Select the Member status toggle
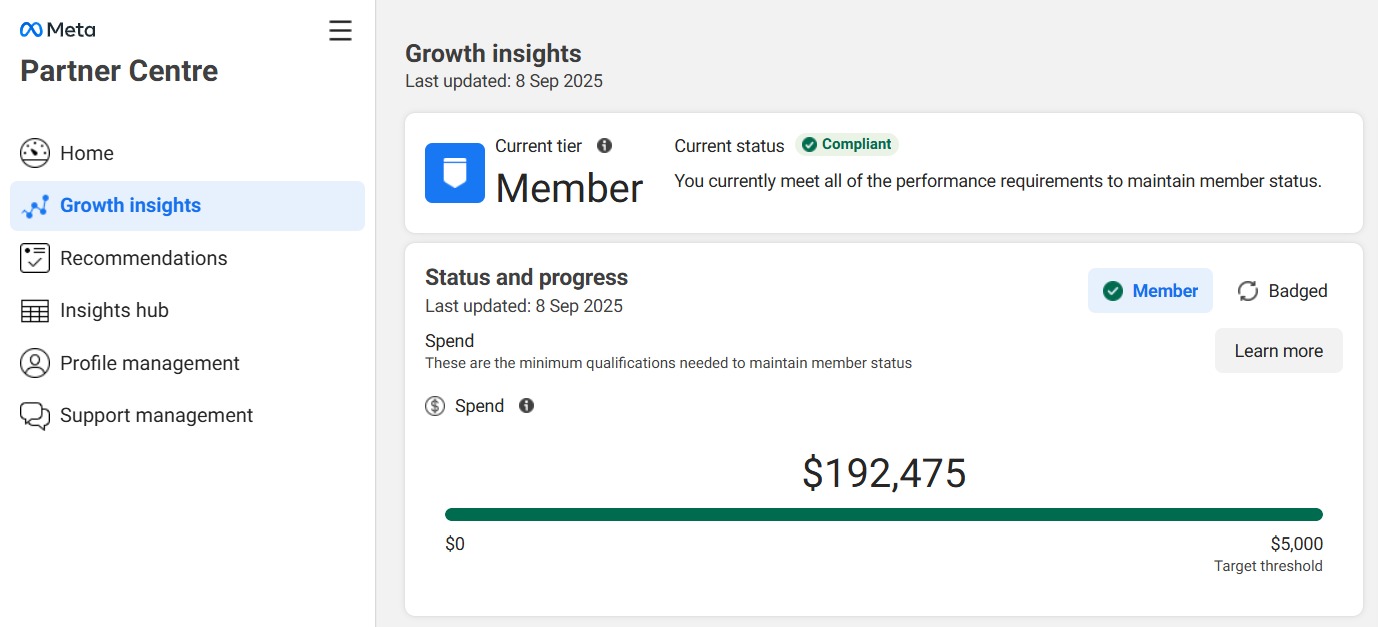The width and height of the screenshot is (1378, 627). click(x=1150, y=291)
